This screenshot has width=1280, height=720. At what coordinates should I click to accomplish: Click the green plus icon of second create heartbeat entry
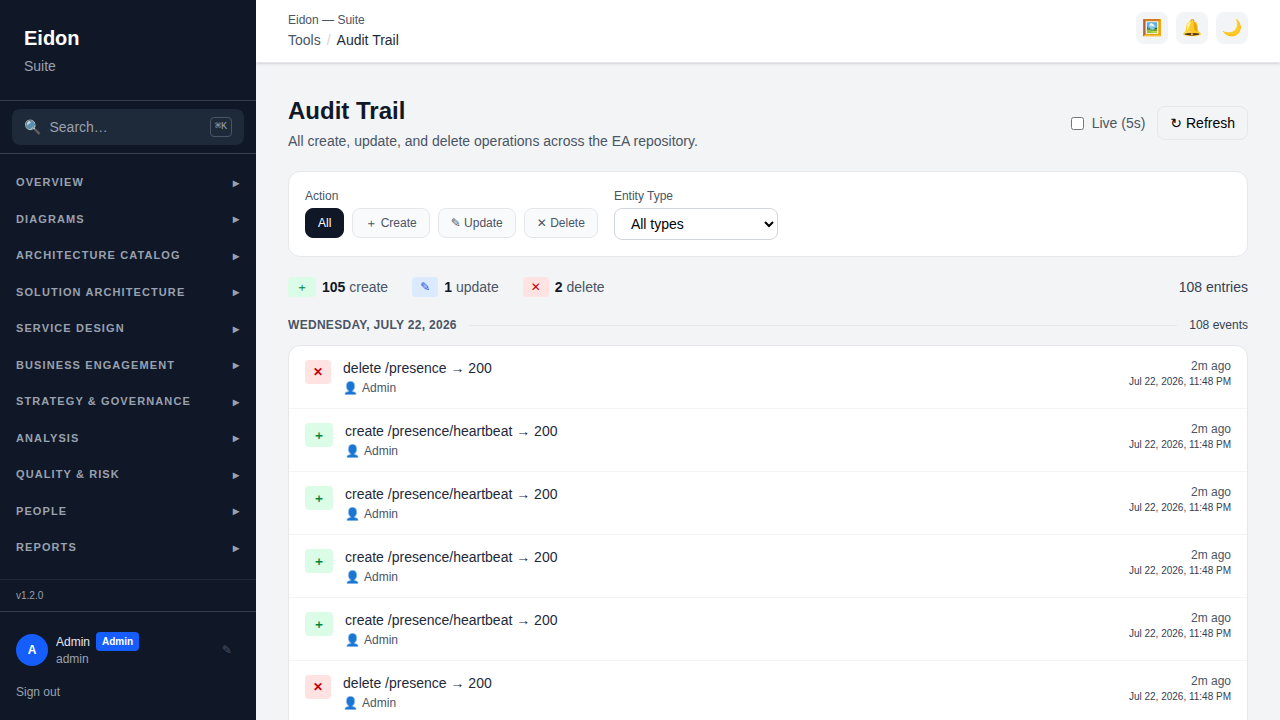[x=319, y=498]
